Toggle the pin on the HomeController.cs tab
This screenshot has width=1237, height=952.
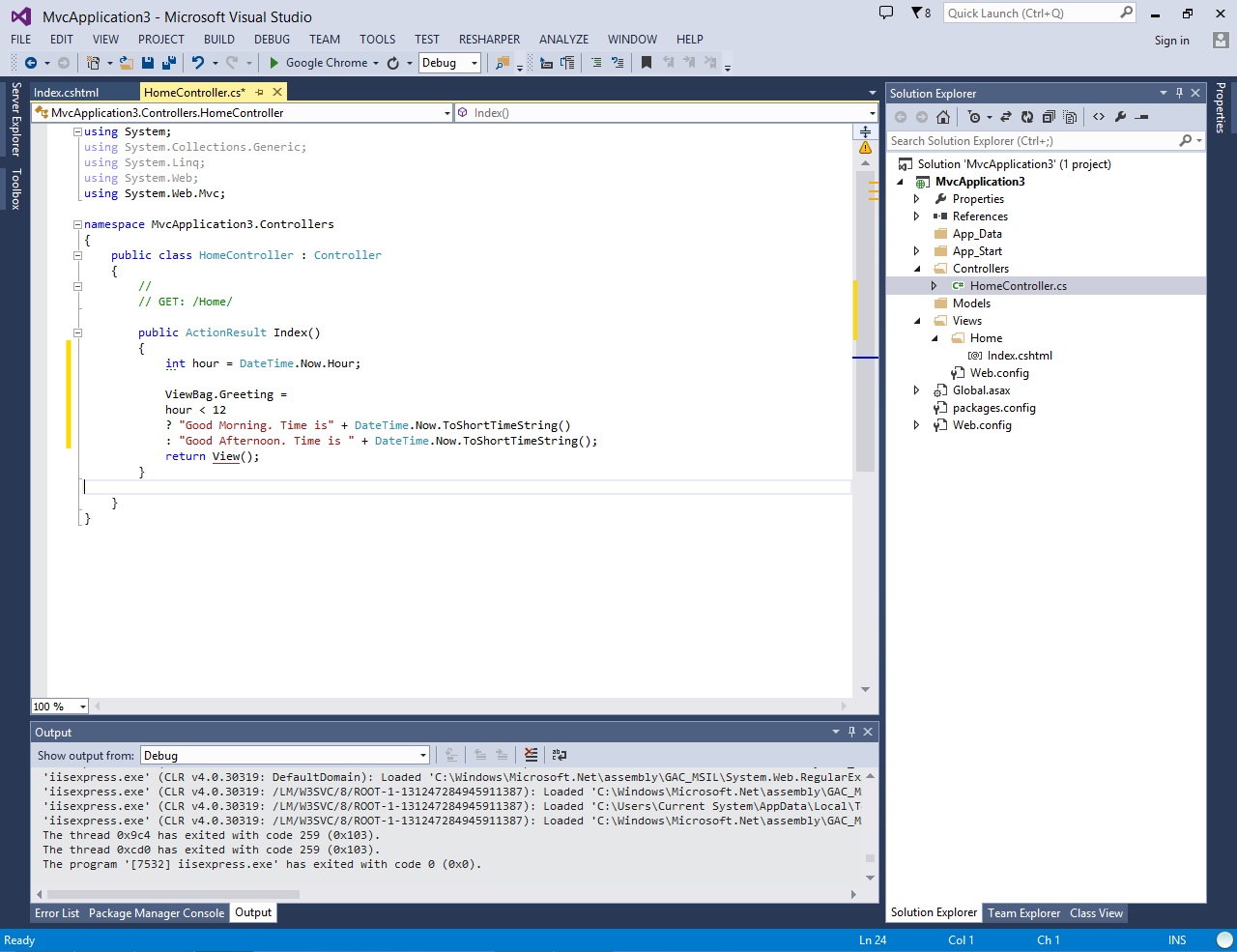pyautogui.click(x=259, y=92)
